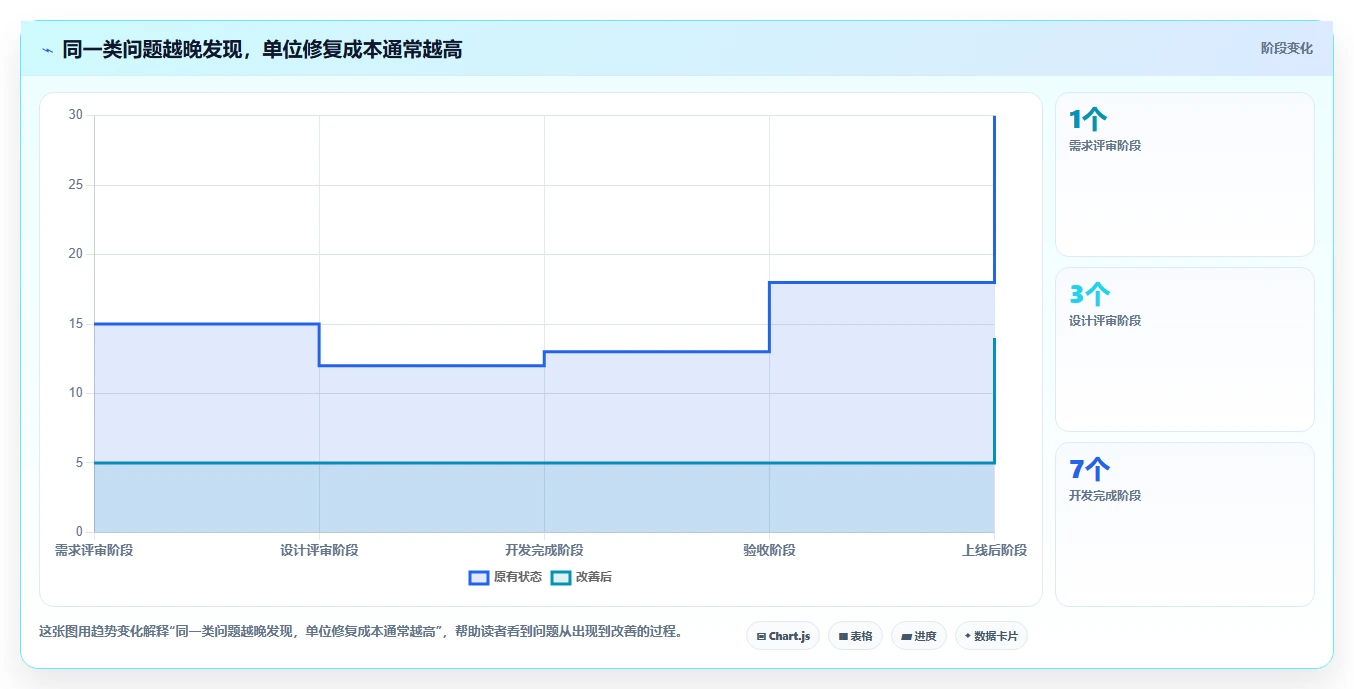The height and width of the screenshot is (689, 1354).
Task: Click the blue 原有状态 legend color box
Action: tap(479, 577)
